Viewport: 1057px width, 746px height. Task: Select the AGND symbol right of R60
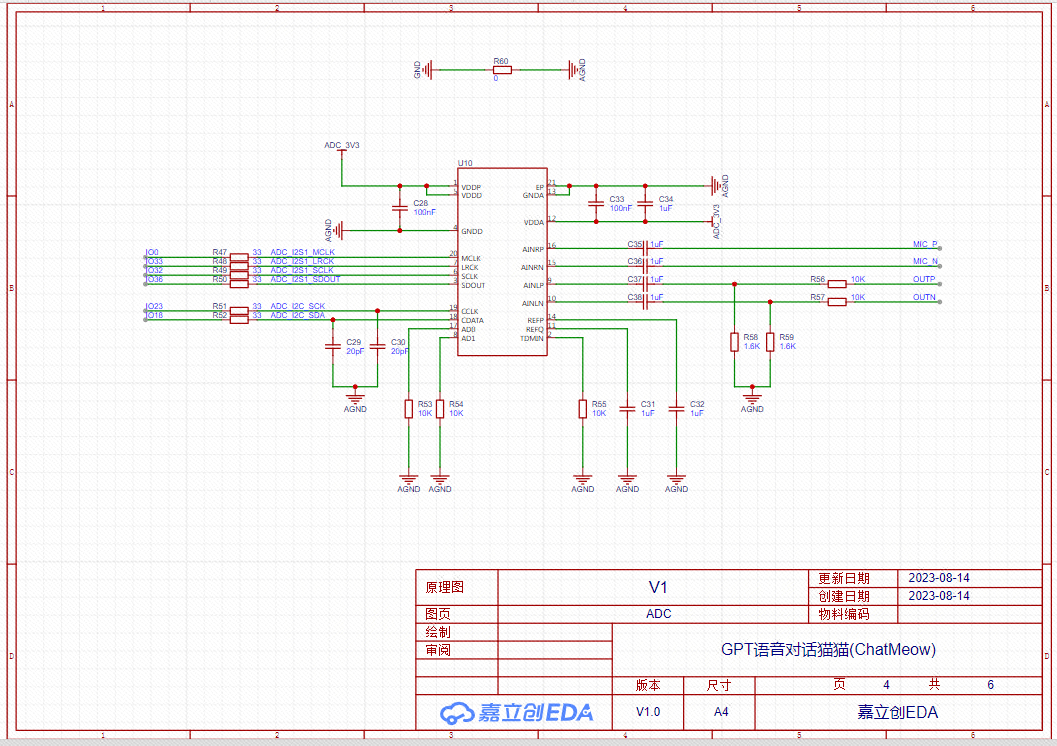575,70
